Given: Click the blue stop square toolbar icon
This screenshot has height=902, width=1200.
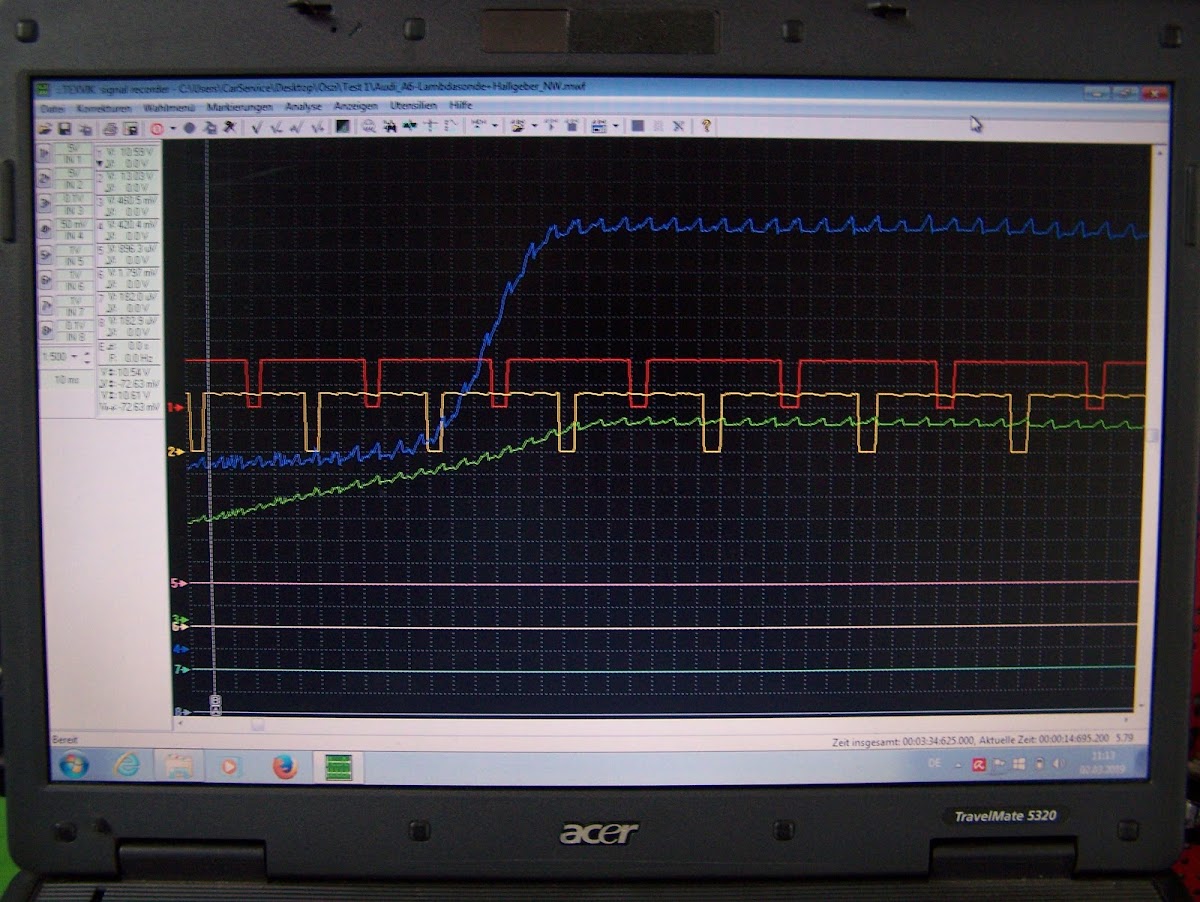Looking at the screenshot, I should pos(636,126).
